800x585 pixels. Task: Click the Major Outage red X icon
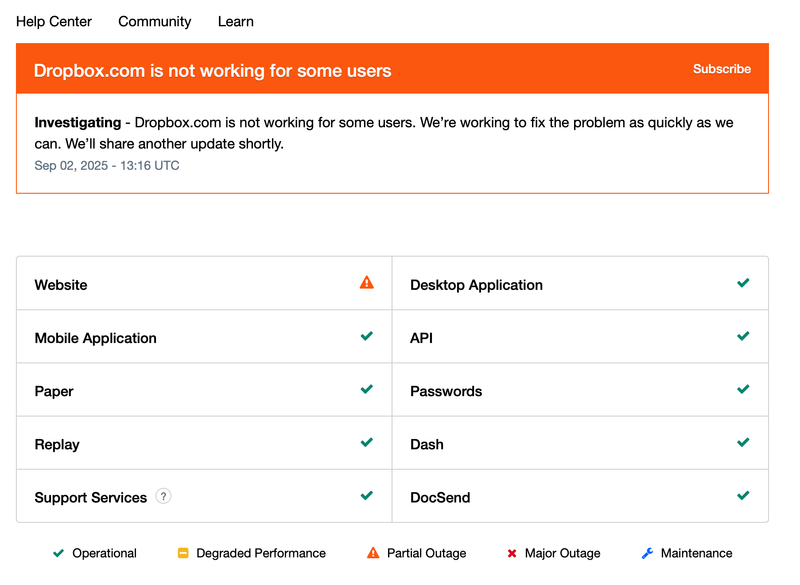coord(512,553)
